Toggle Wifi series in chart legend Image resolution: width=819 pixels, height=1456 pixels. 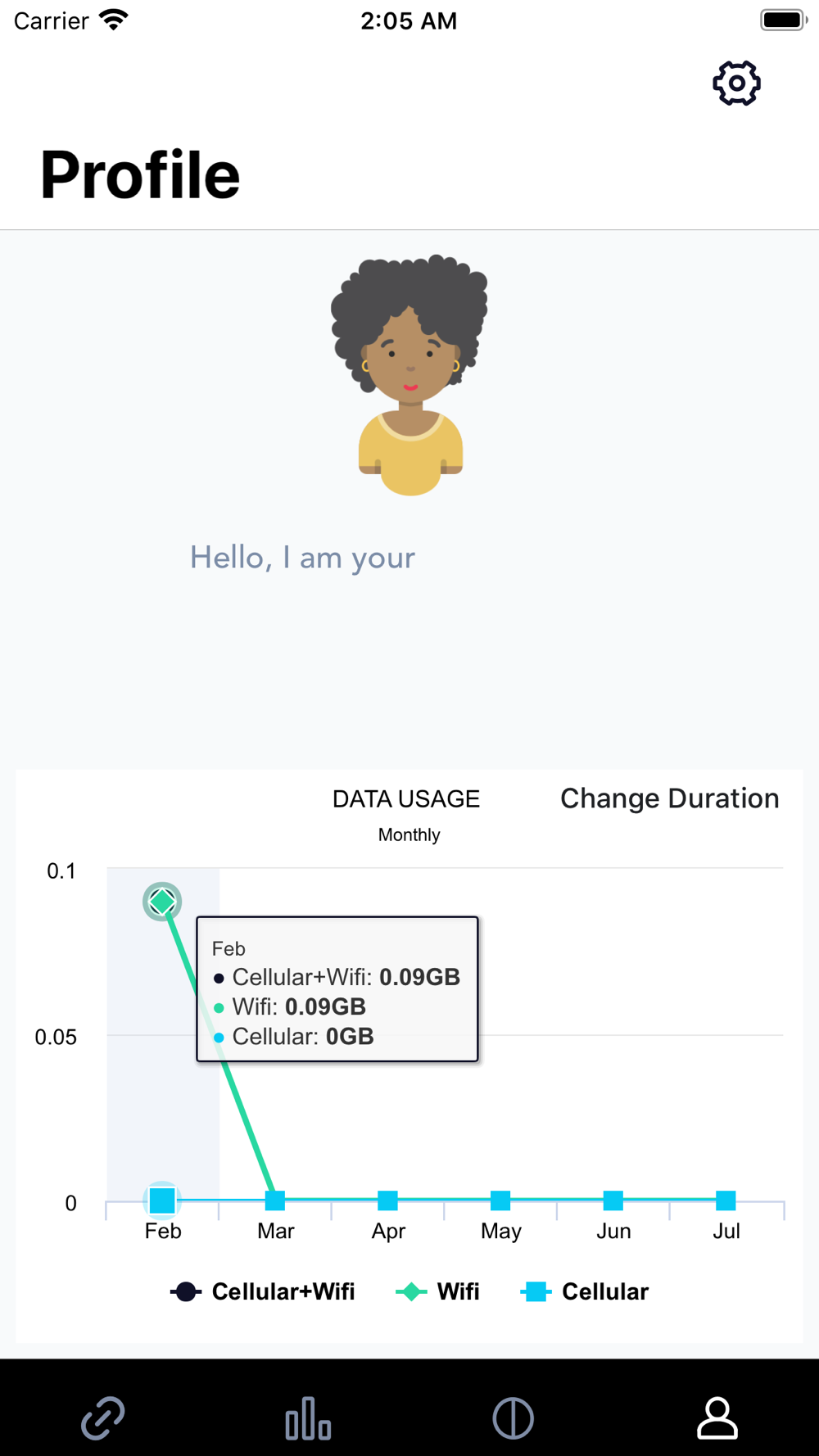[x=438, y=1291]
